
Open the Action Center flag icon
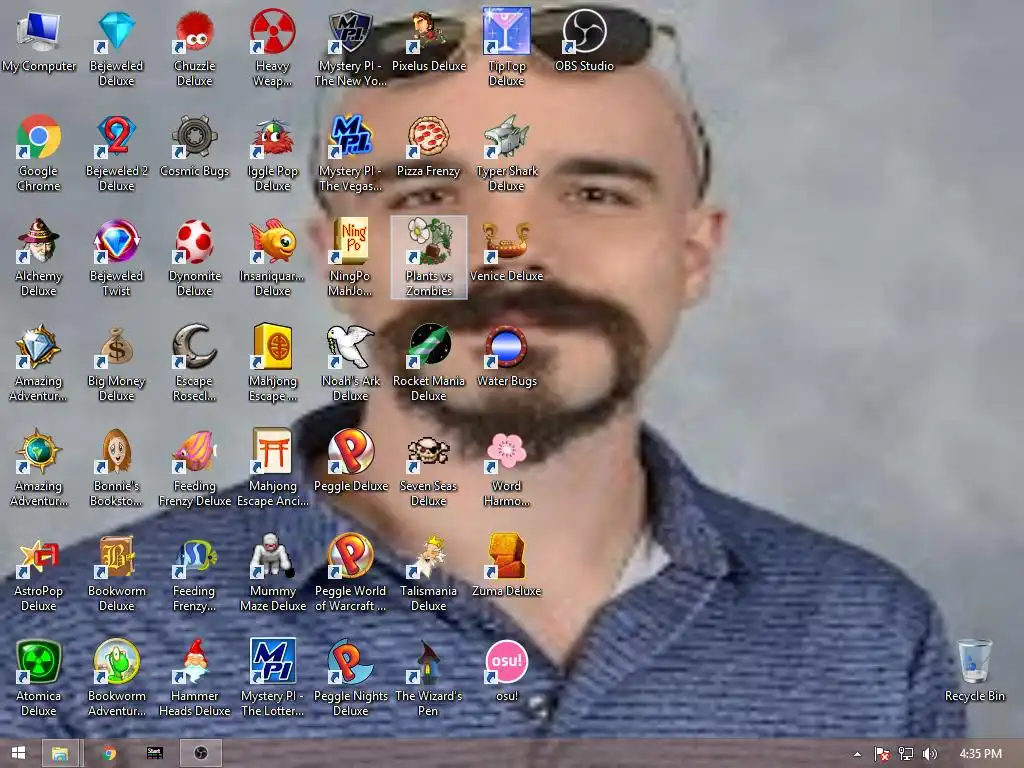(x=882, y=754)
